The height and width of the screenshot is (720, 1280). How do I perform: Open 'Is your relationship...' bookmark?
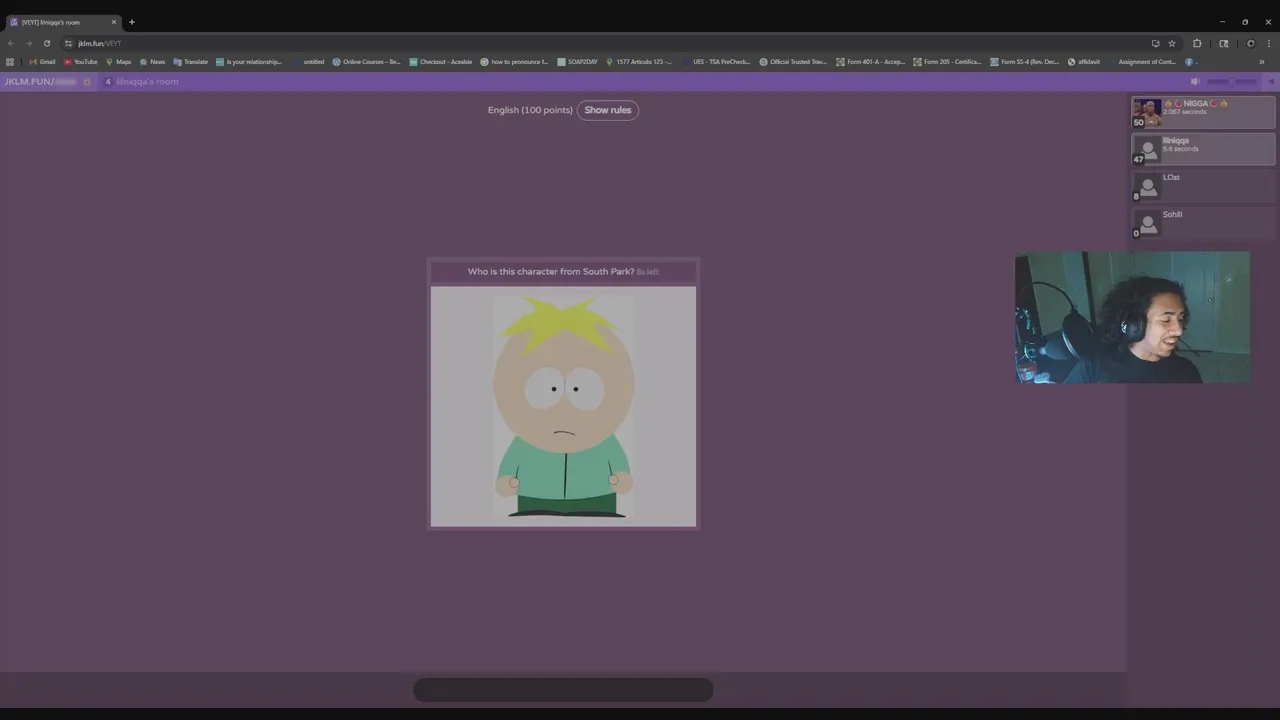click(x=249, y=62)
